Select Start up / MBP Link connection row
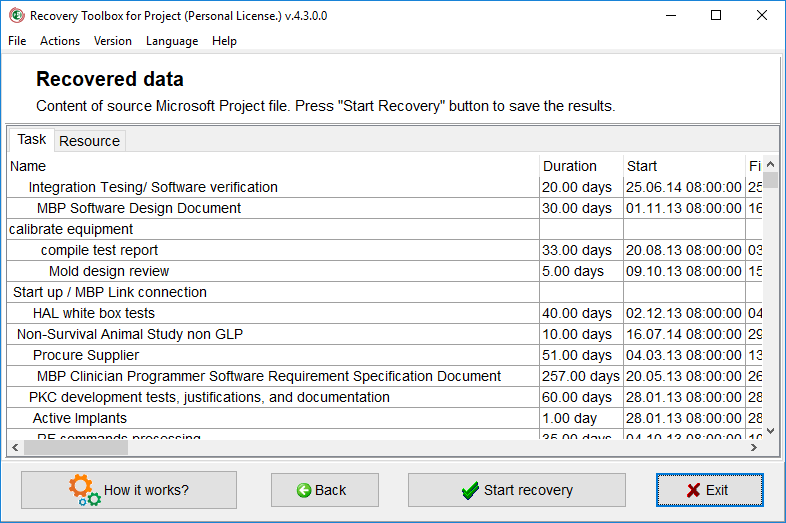 (384, 292)
